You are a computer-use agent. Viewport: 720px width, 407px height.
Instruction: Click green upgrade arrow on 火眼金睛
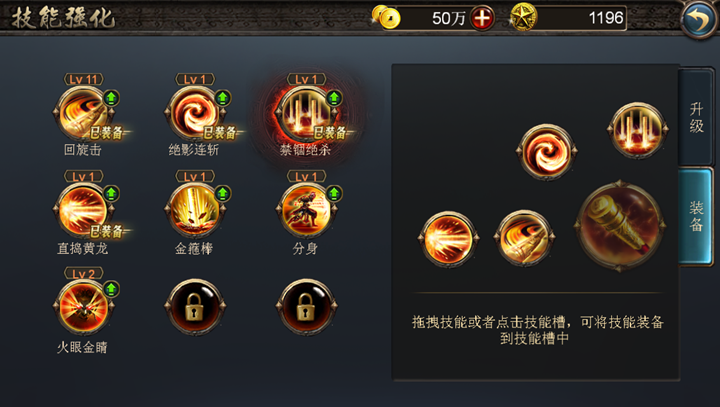(x=111, y=289)
